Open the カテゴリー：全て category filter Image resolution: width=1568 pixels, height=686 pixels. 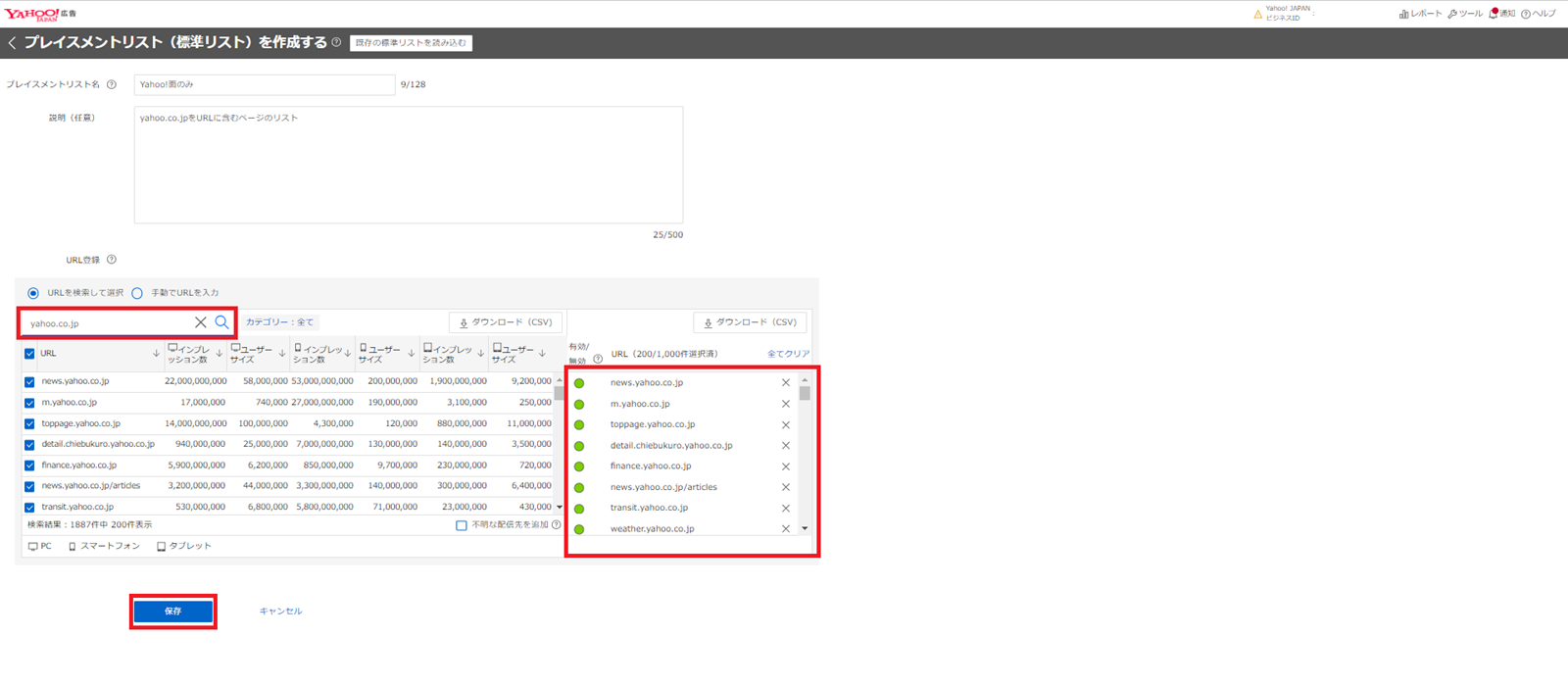280,322
